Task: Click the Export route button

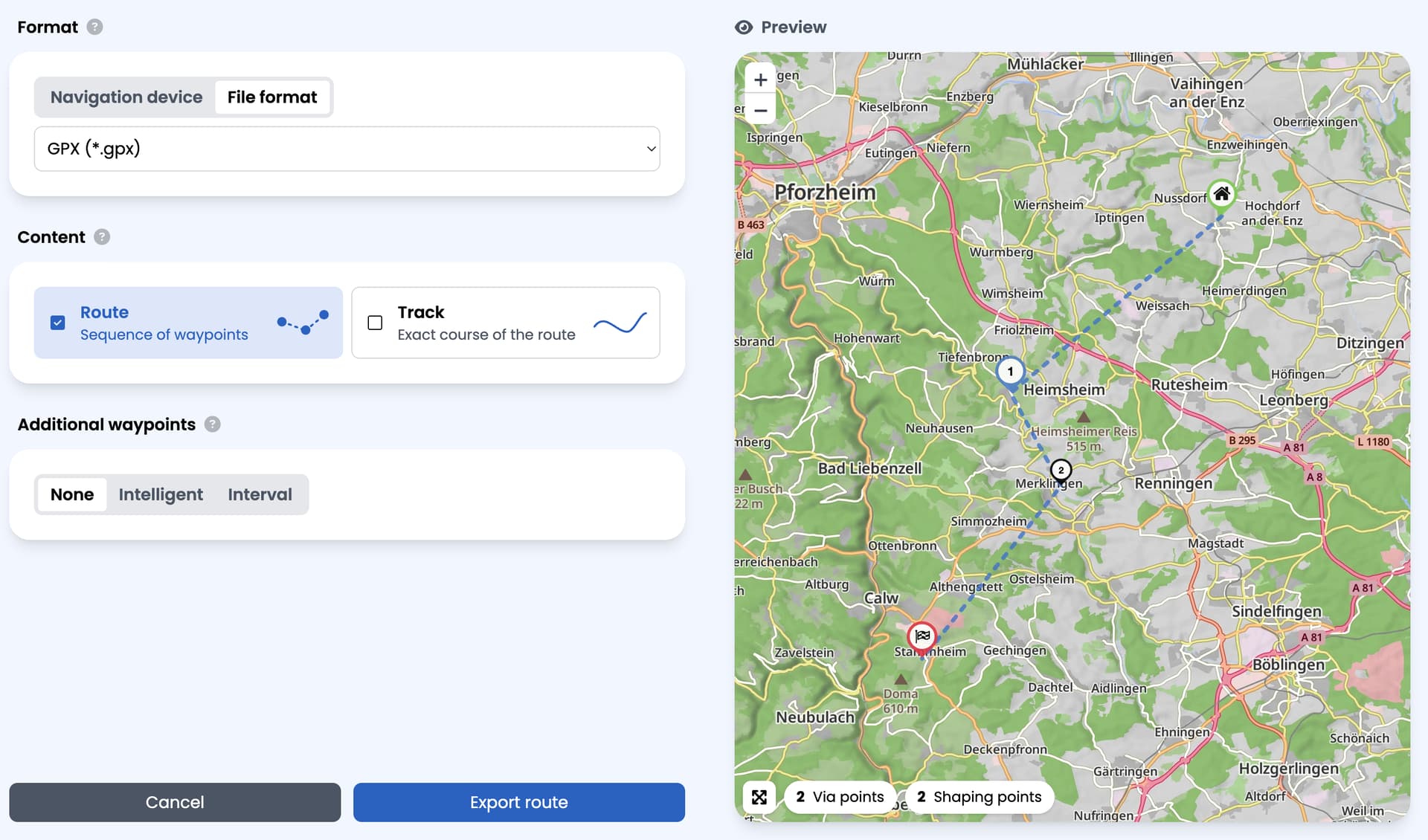Action: tap(519, 802)
